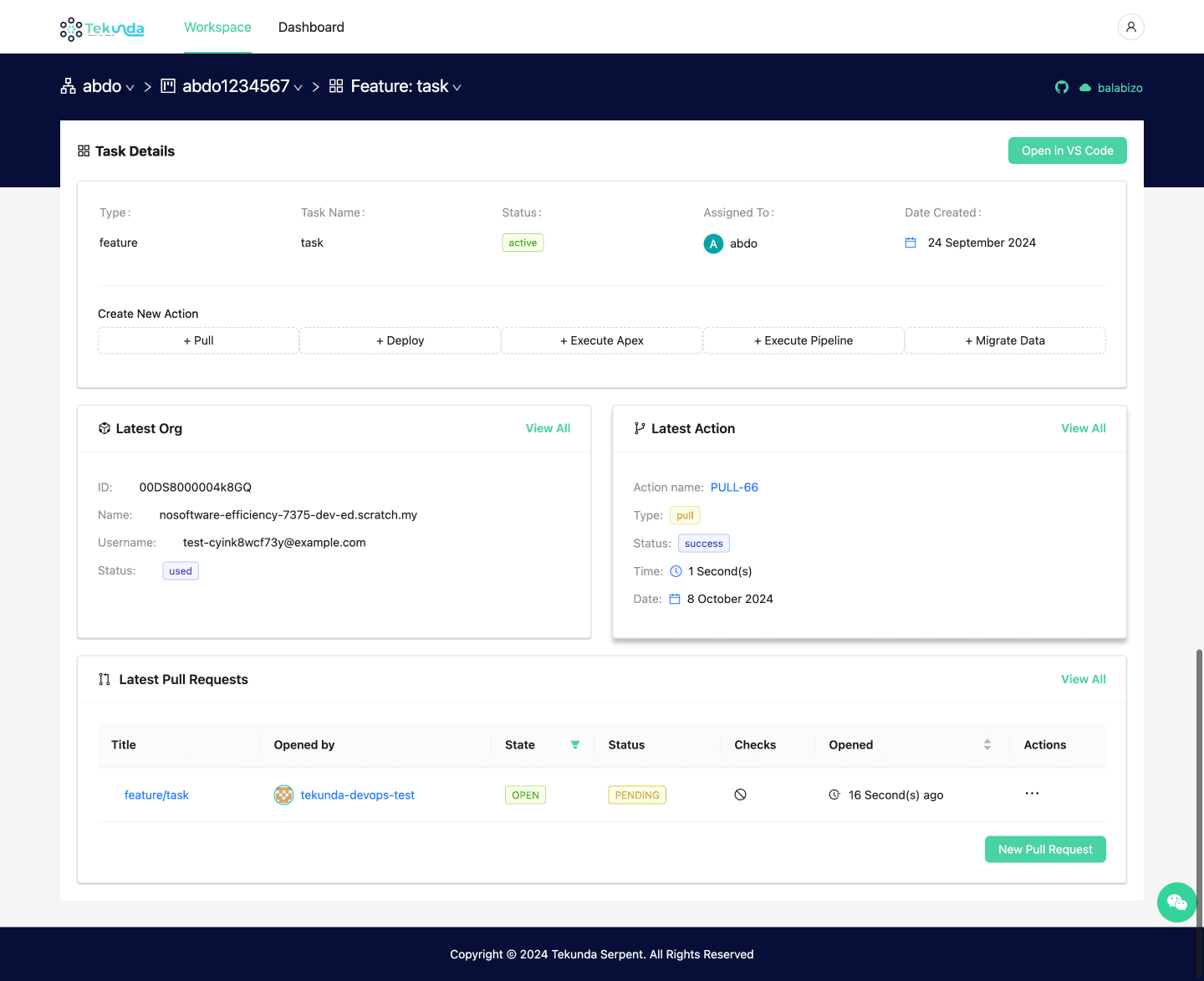Click the blocked checks status icon
Image resolution: width=1204 pixels, height=981 pixels.
740,795
